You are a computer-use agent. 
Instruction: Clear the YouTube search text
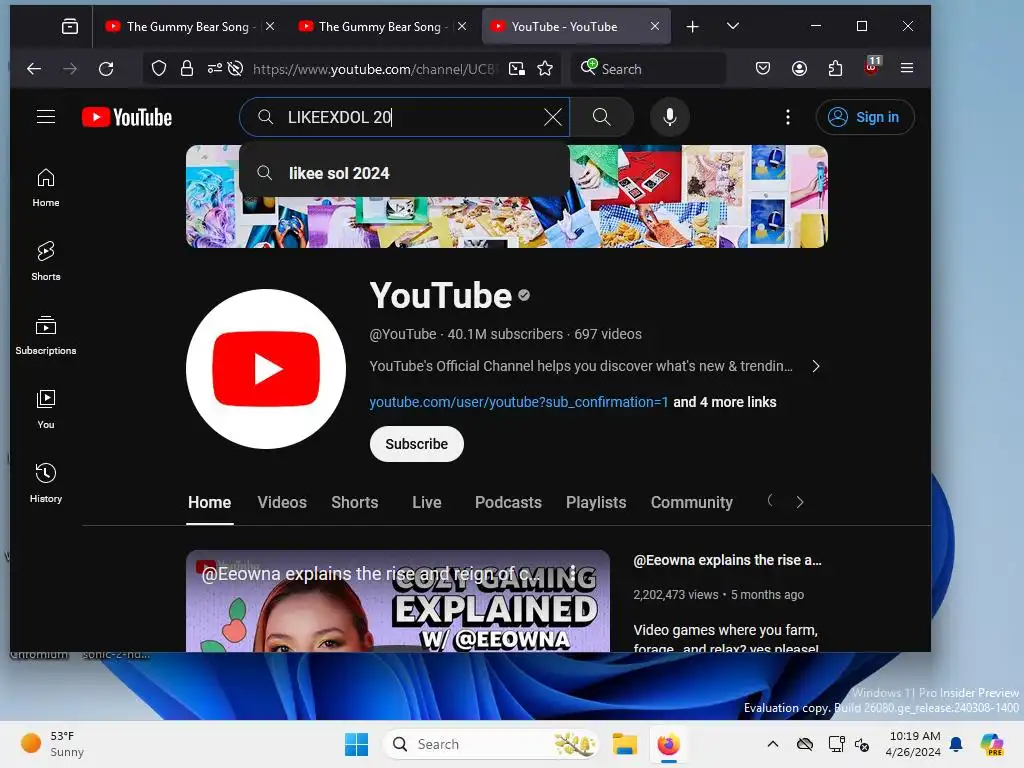click(x=552, y=117)
